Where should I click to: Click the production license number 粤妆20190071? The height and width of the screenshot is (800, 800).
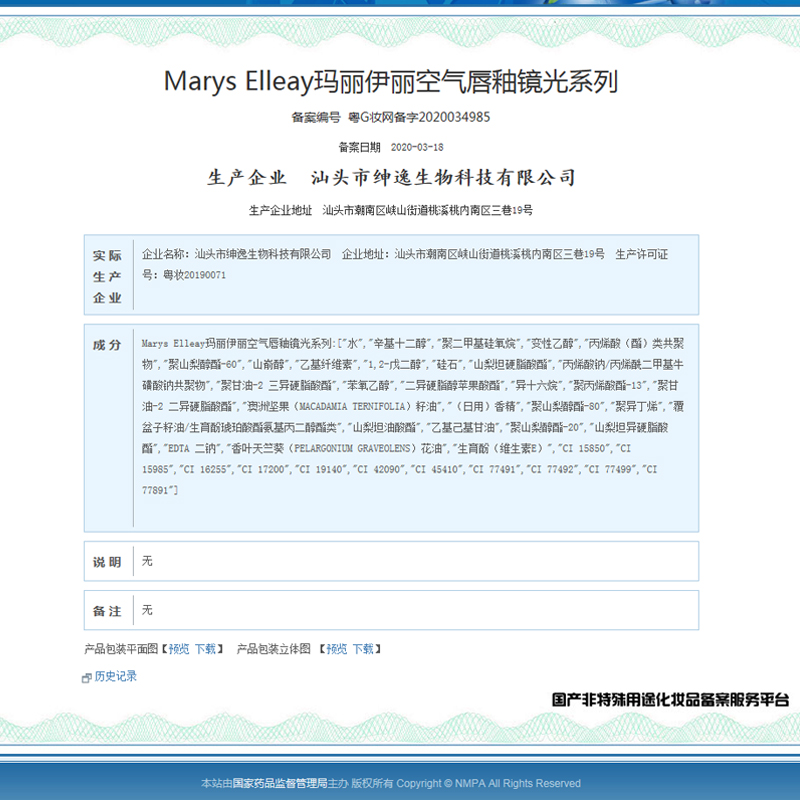click(194, 275)
